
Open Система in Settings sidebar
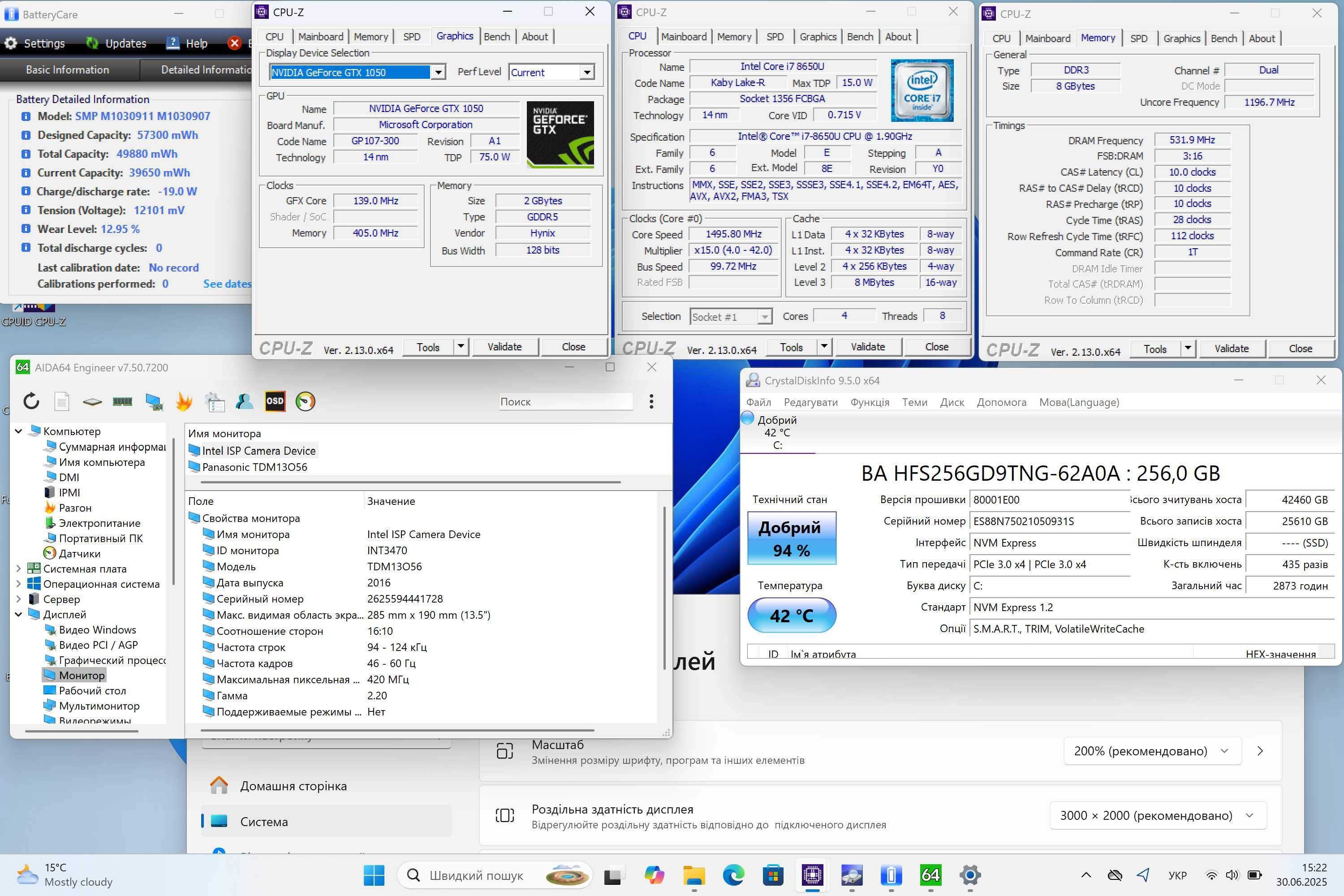click(x=326, y=821)
